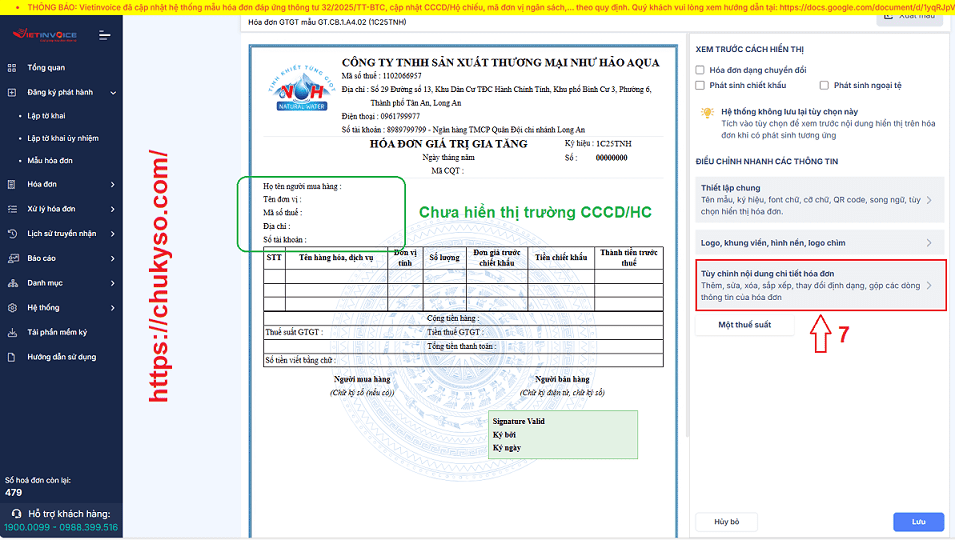
Task: Click the Tên hàng hóa, dịch vụ column header
Action: pos(336,258)
